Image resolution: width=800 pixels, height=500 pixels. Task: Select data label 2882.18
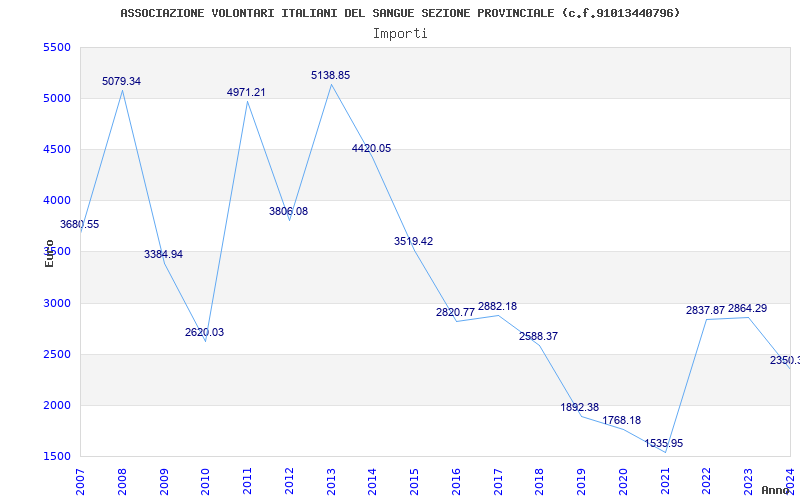(x=497, y=307)
